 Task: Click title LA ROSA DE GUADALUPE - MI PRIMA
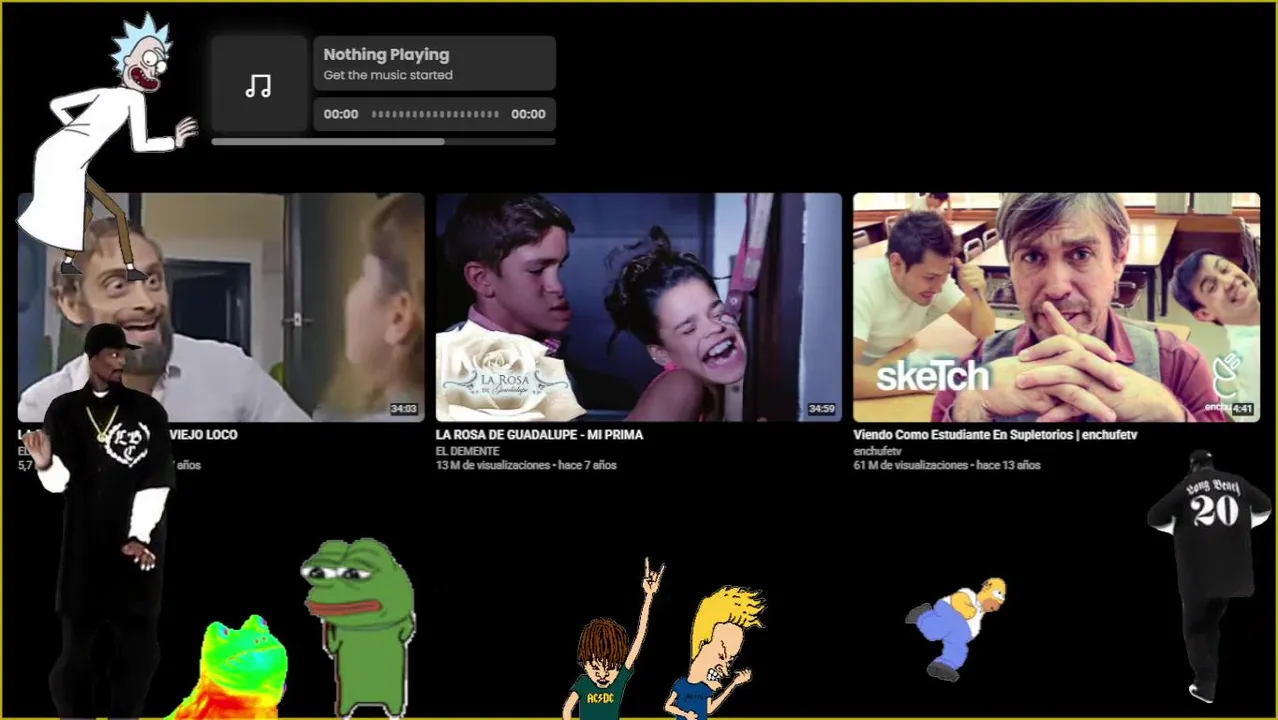coord(539,435)
